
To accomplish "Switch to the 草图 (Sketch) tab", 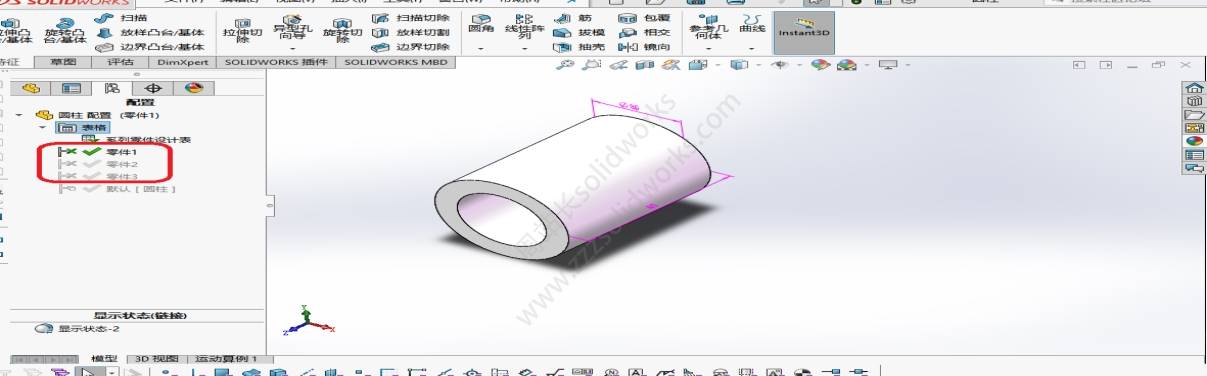I will coord(63,62).
